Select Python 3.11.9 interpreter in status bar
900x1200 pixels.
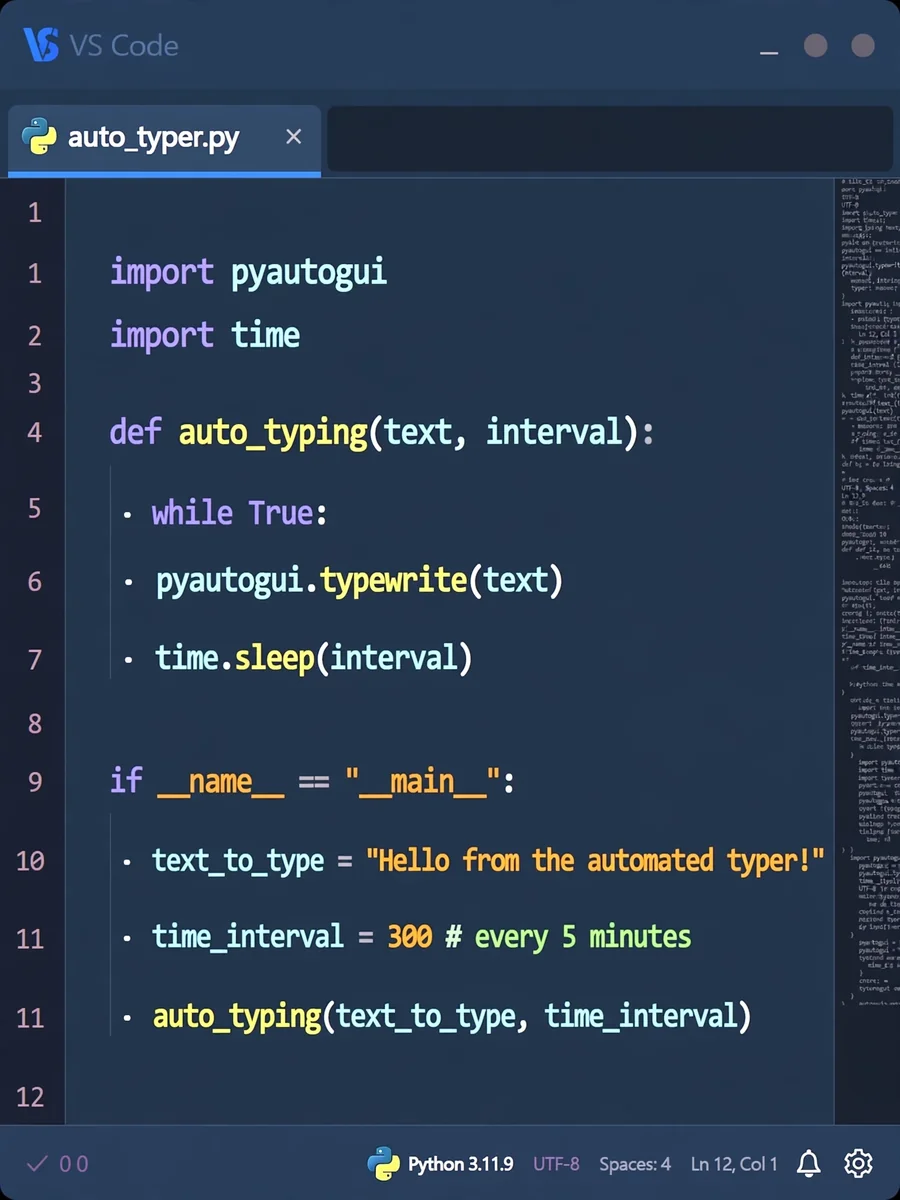coord(460,1164)
